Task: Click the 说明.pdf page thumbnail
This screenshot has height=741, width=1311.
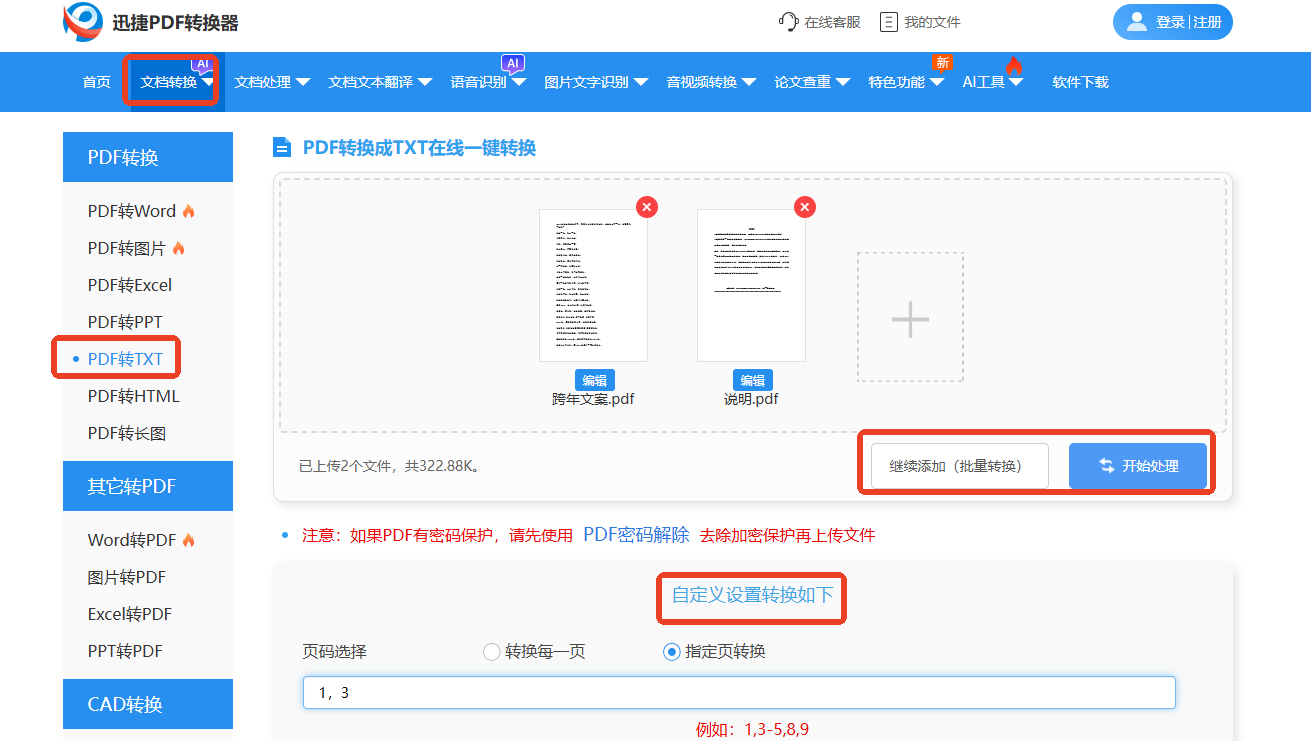Action: pos(751,285)
